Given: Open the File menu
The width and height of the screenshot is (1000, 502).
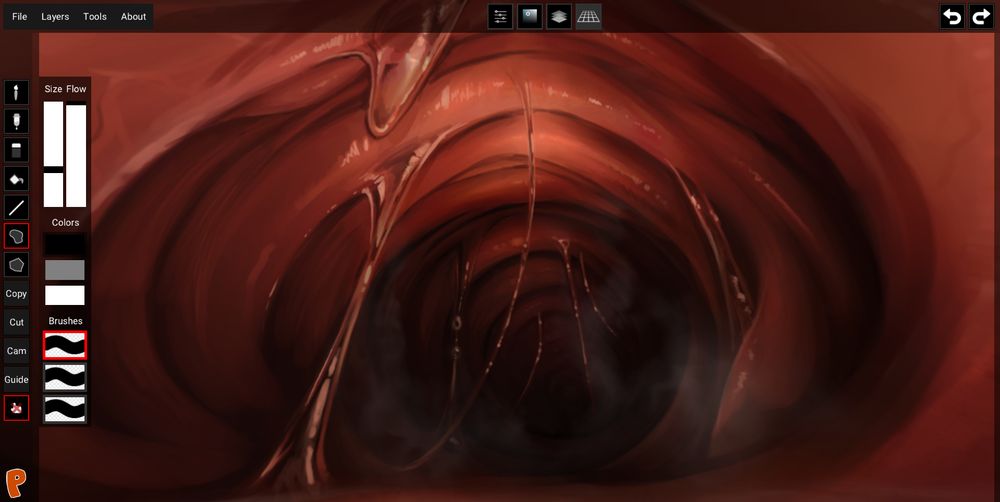Looking at the screenshot, I should click(20, 17).
